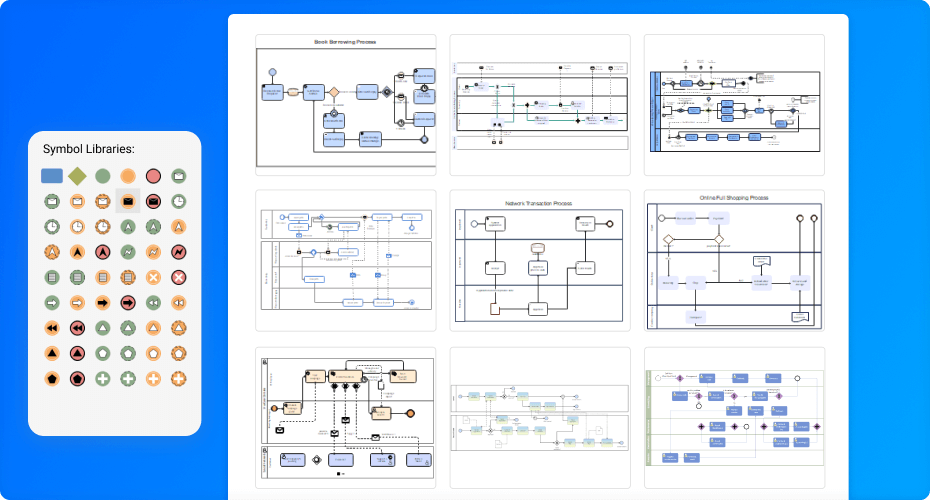
Task: Open the template with dark blue lane headers
Action: tap(734, 105)
